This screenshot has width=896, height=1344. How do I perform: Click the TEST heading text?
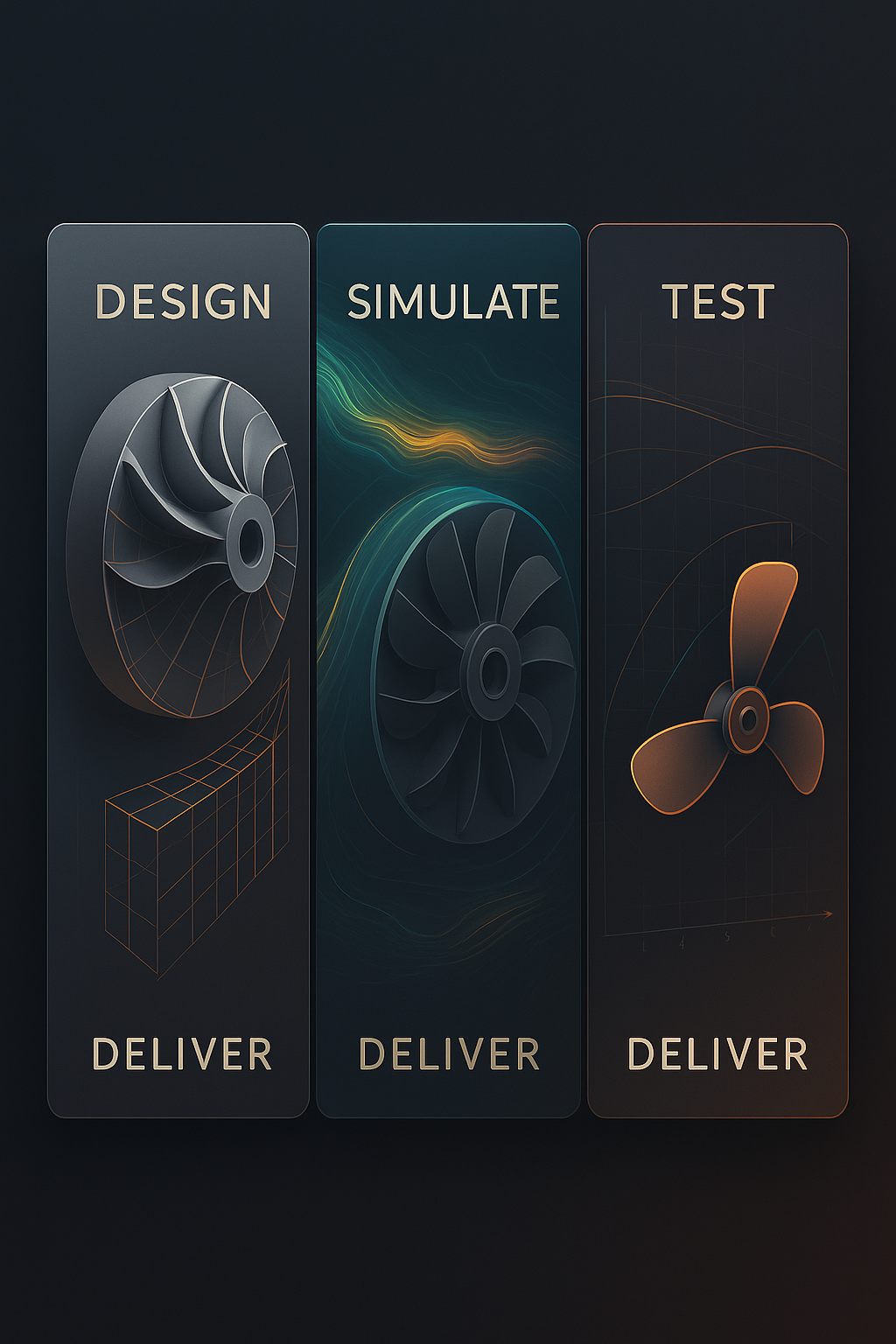click(718, 302)
